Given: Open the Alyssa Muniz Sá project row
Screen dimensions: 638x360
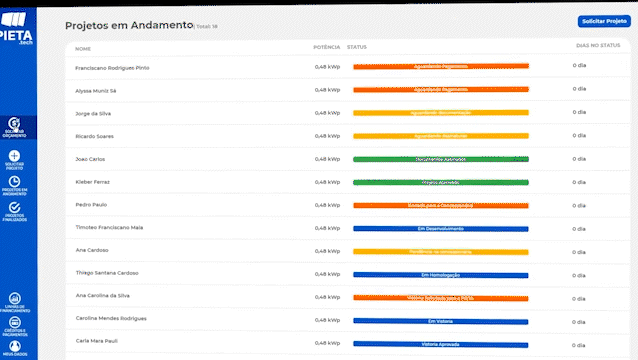Looking at the screenshot, I should coord(348,90).
